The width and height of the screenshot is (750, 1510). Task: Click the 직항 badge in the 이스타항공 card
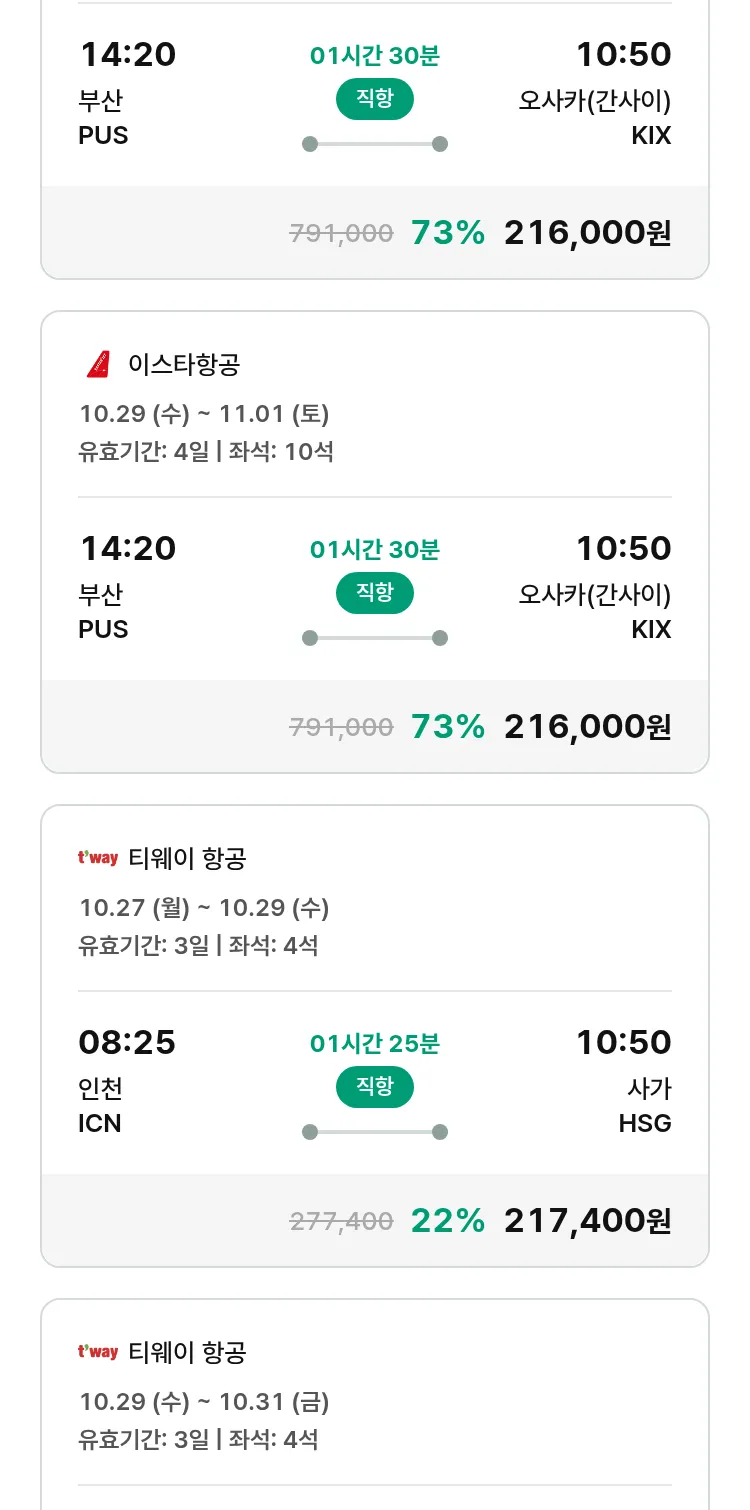374,593
